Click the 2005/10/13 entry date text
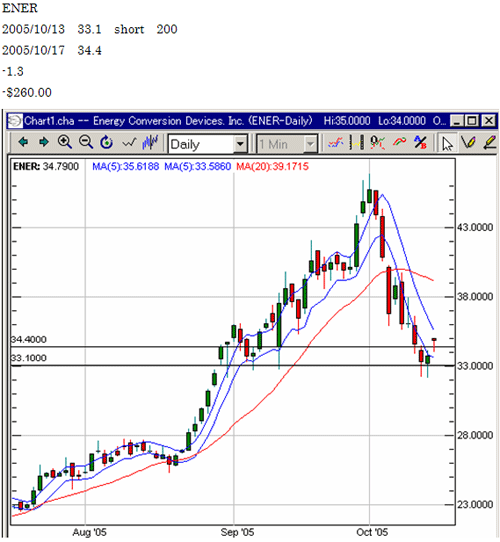The image size is (500, 542). tap(33, 29)
